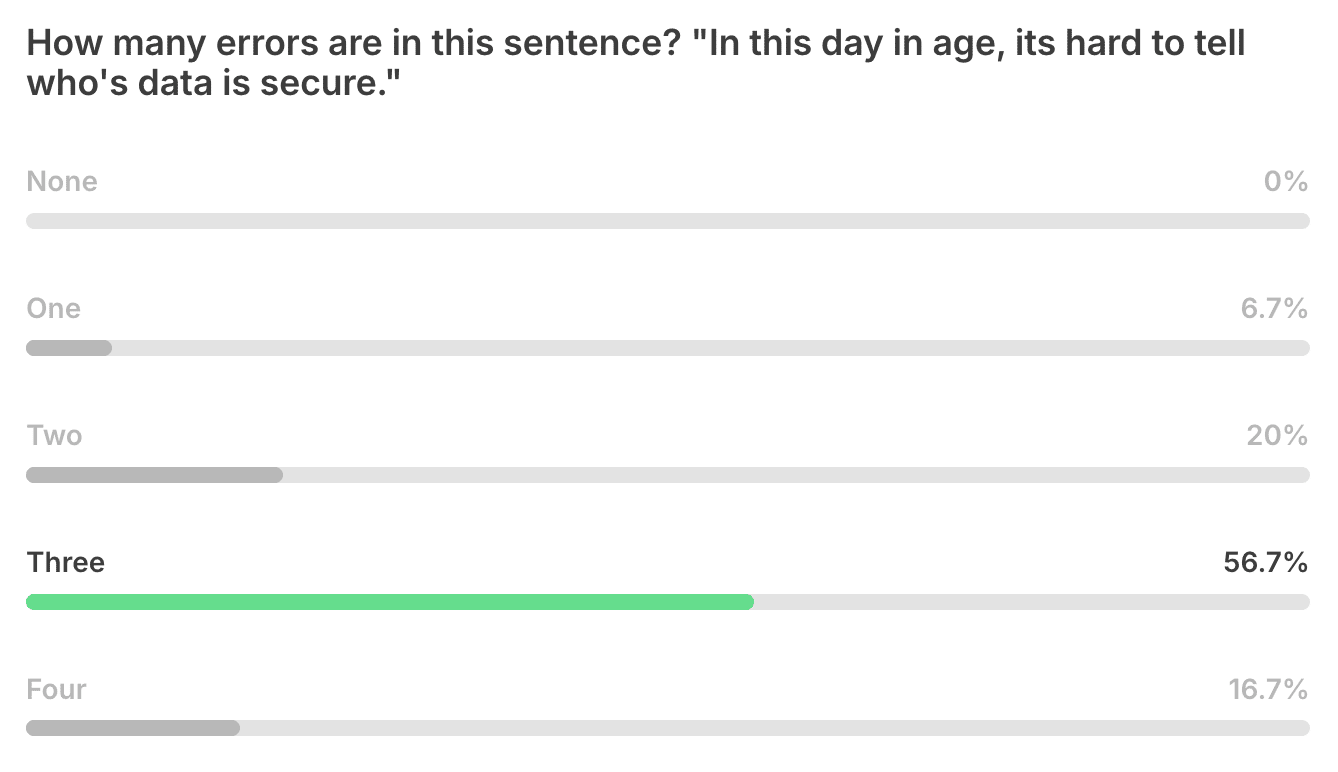Click the green filled Three result bar

[x=390, y=602]
